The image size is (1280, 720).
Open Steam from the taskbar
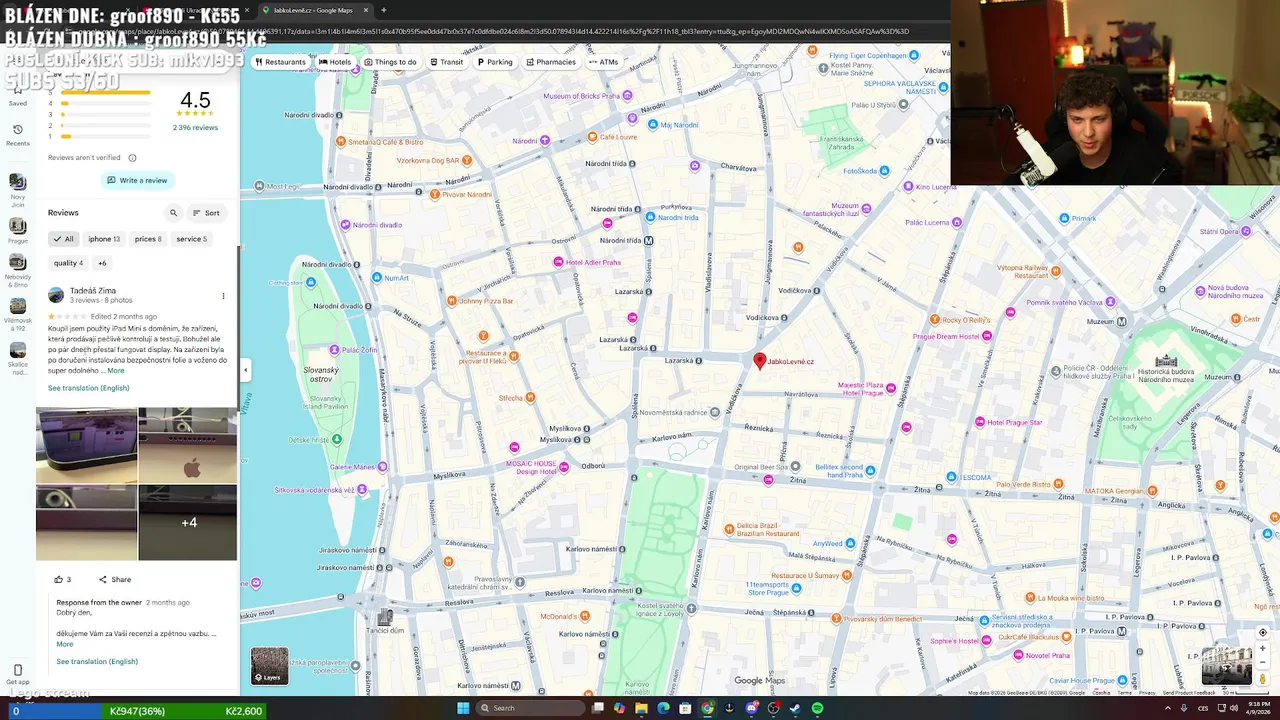pos(795,708)
